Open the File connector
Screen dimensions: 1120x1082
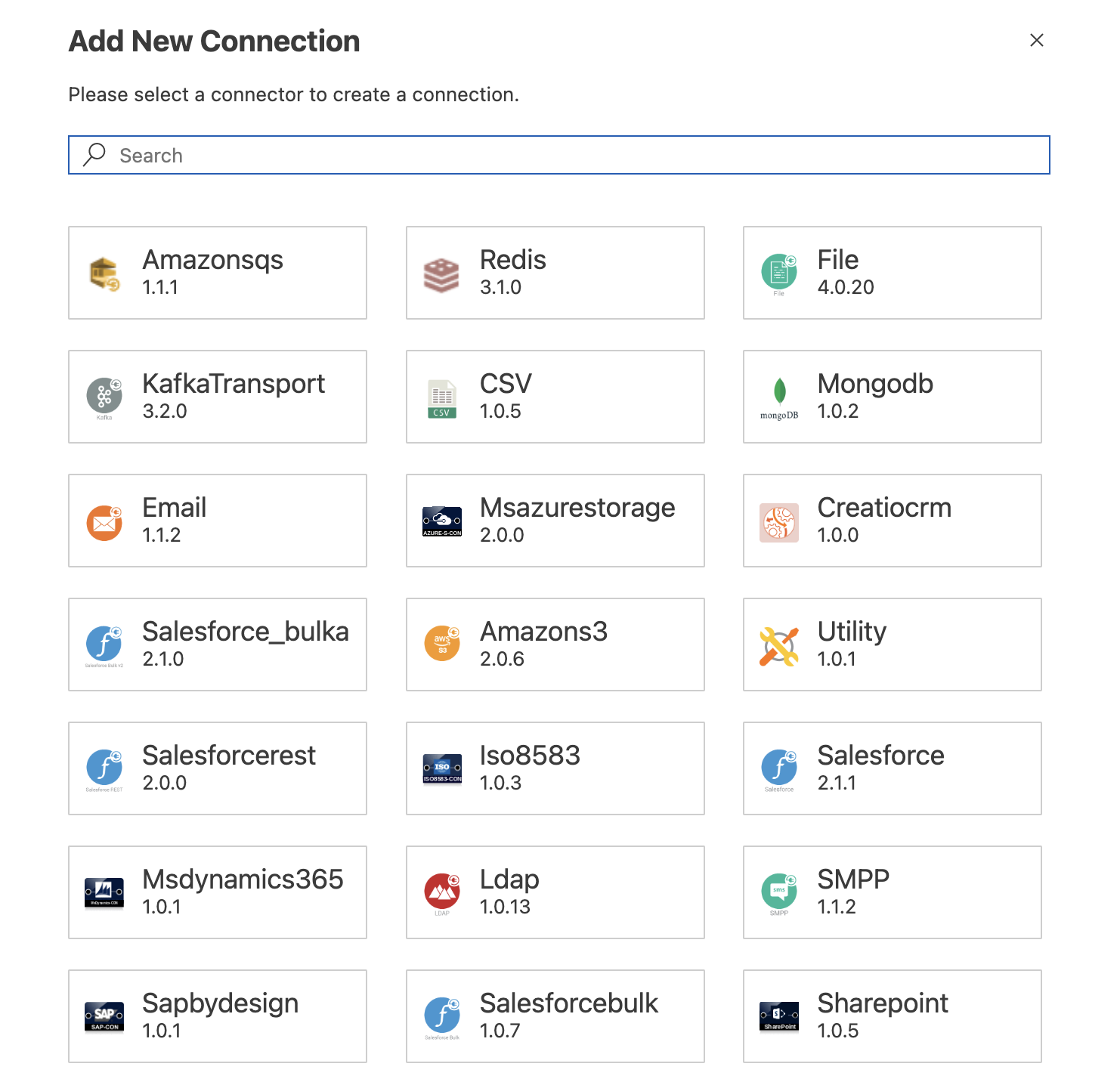pos(778,272)
